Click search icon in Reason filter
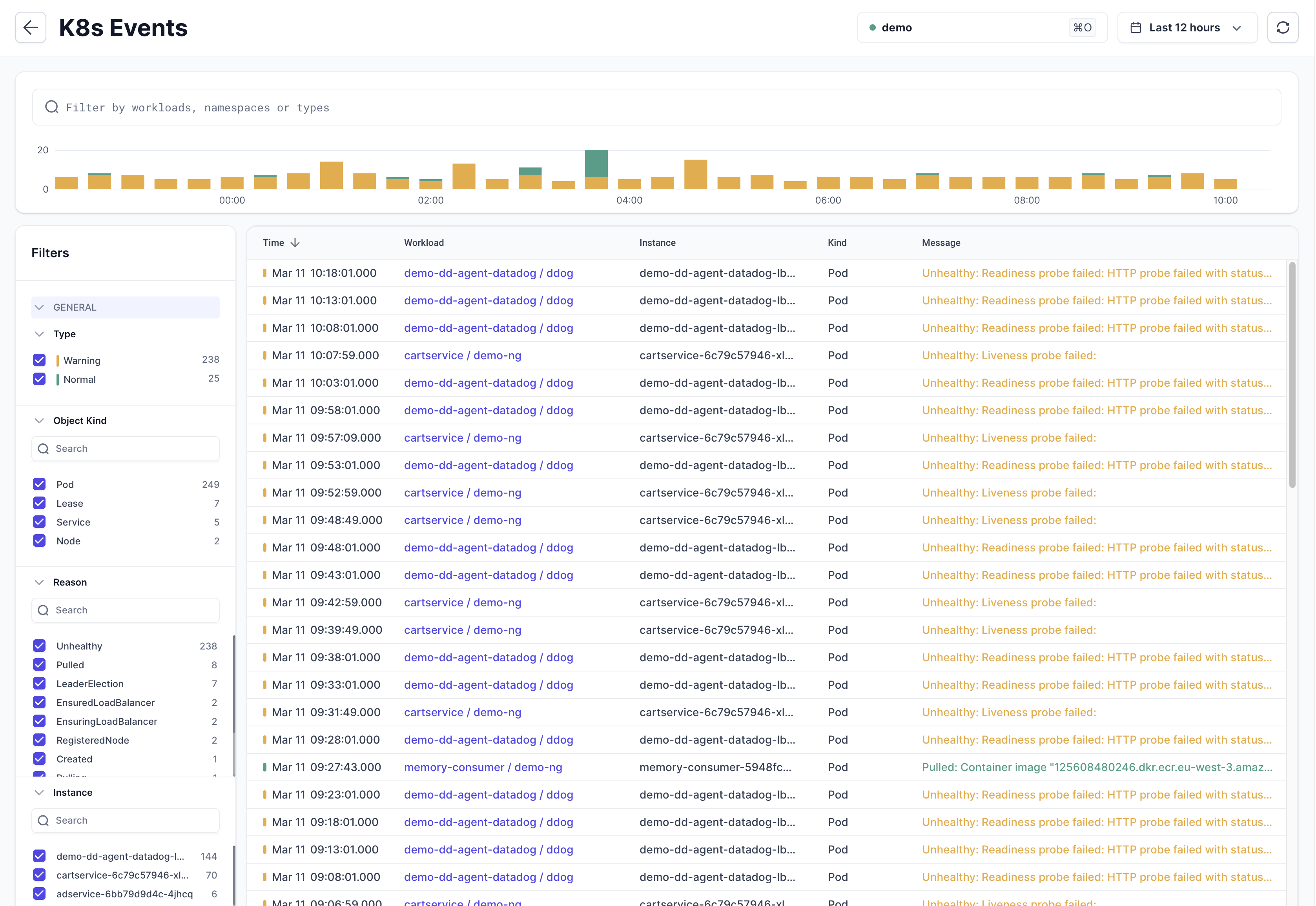The width and height of the screenshot is (1316, 906). point(43,610)
